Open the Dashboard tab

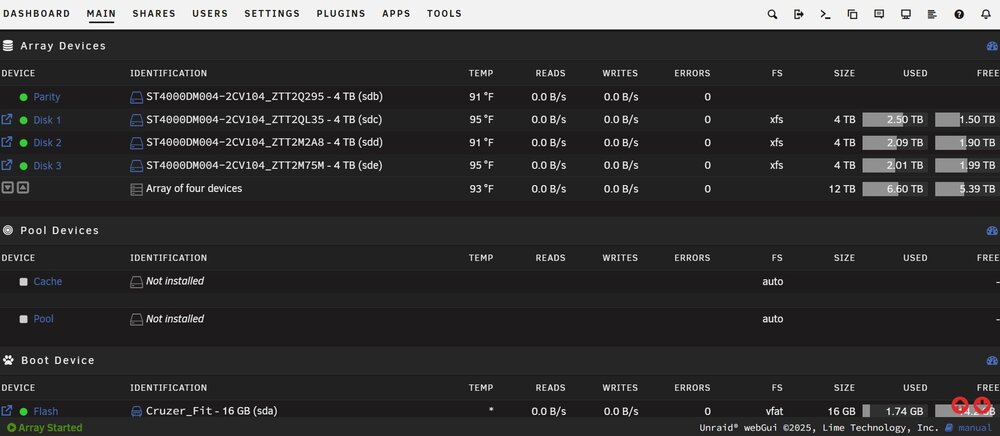[36, 13]
